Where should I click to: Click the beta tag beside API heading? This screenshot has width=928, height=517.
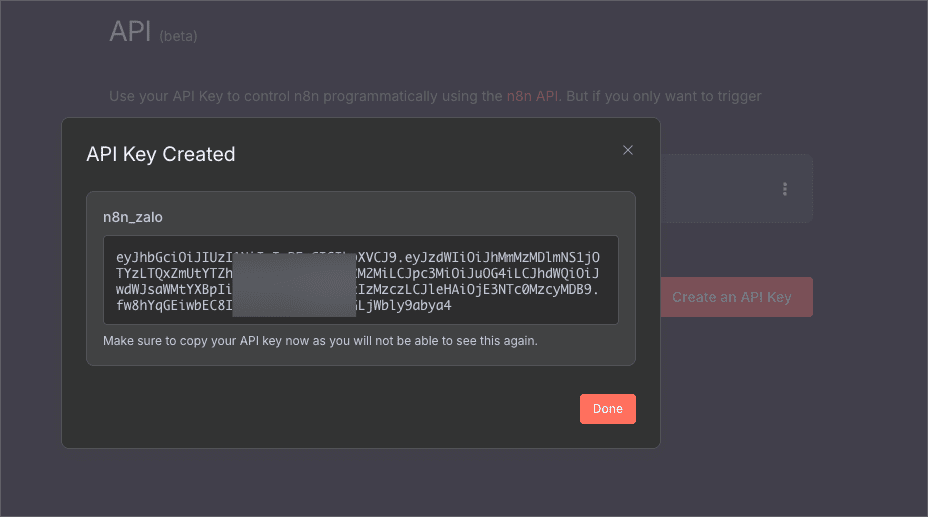(x=179, y=36)
